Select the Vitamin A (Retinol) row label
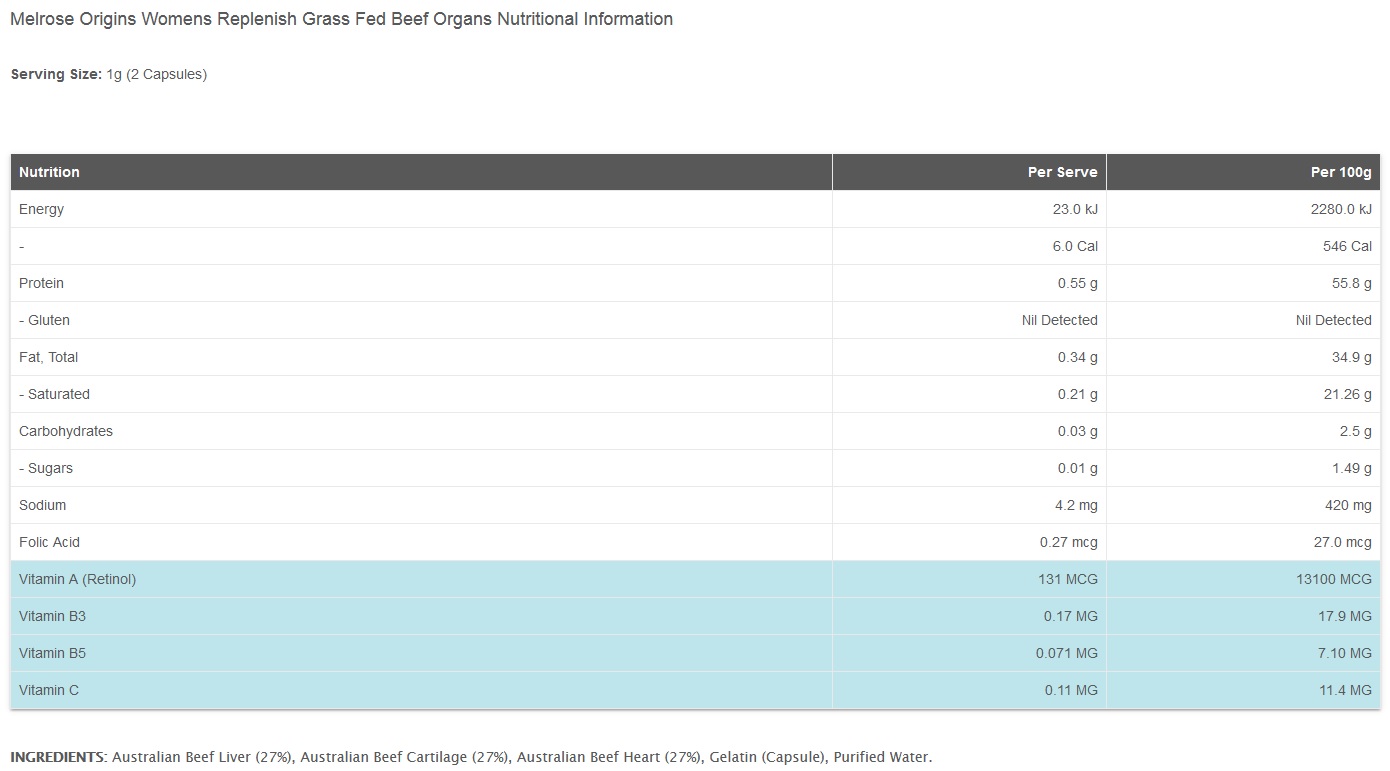Screen dimensions: 1390x771 point(77,579)
